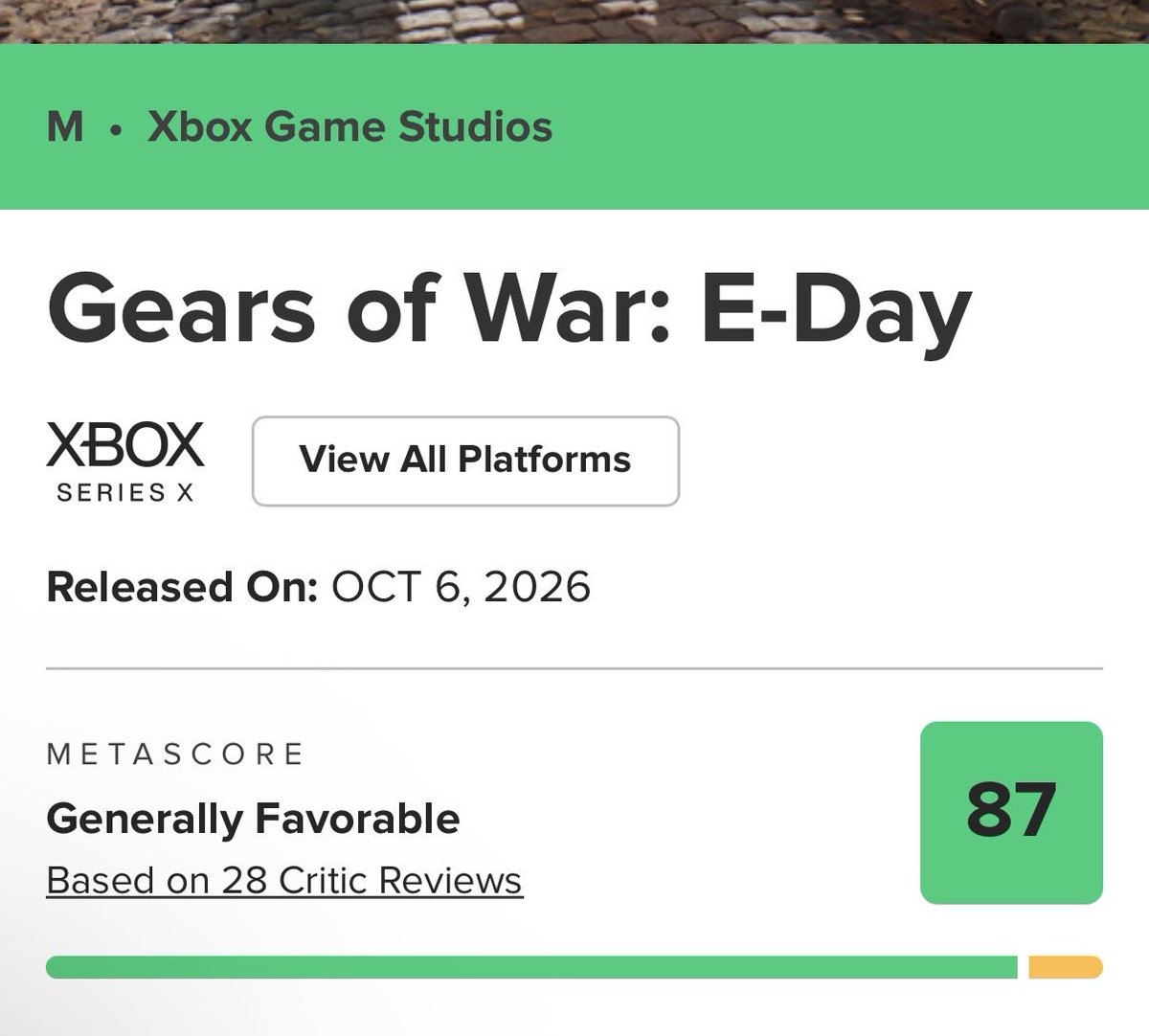Click the divider line above Metascore
Image resolution: width=1149 pixels, height=1036 pixels.
pos(574,667)
